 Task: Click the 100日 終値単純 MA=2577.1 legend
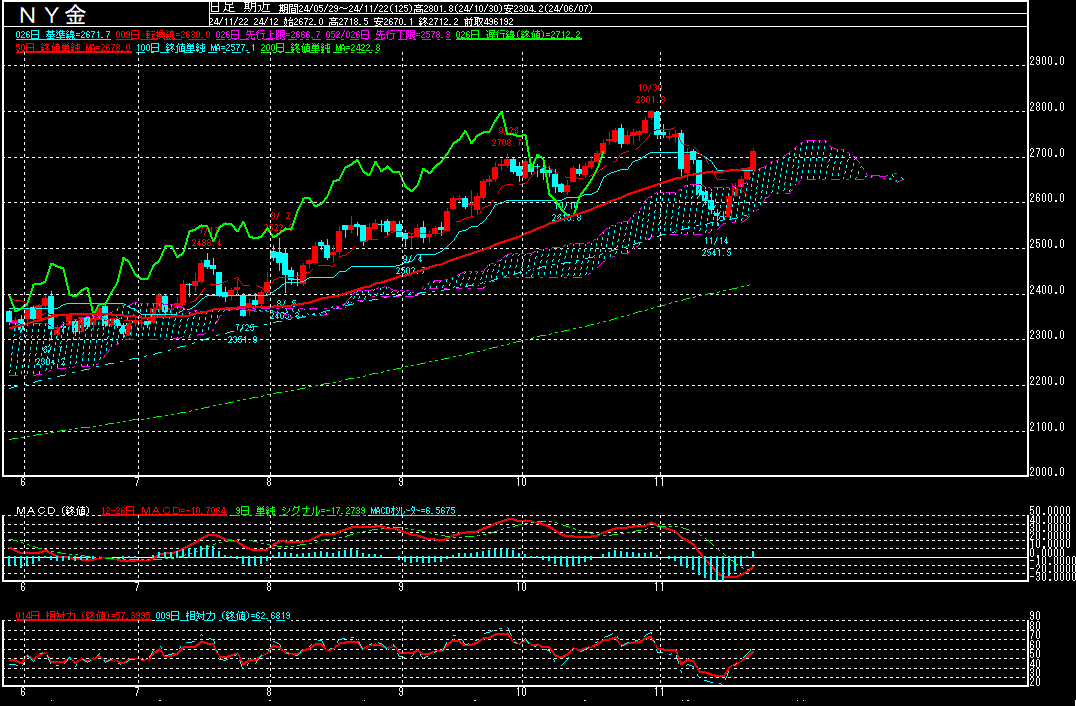(196, 49)
